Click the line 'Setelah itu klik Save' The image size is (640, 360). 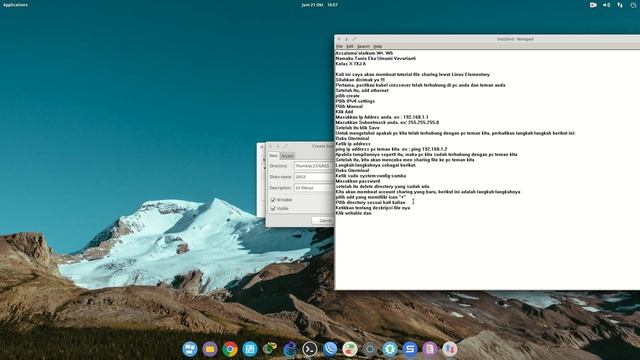pyautogui.click(x=358, y=128)
